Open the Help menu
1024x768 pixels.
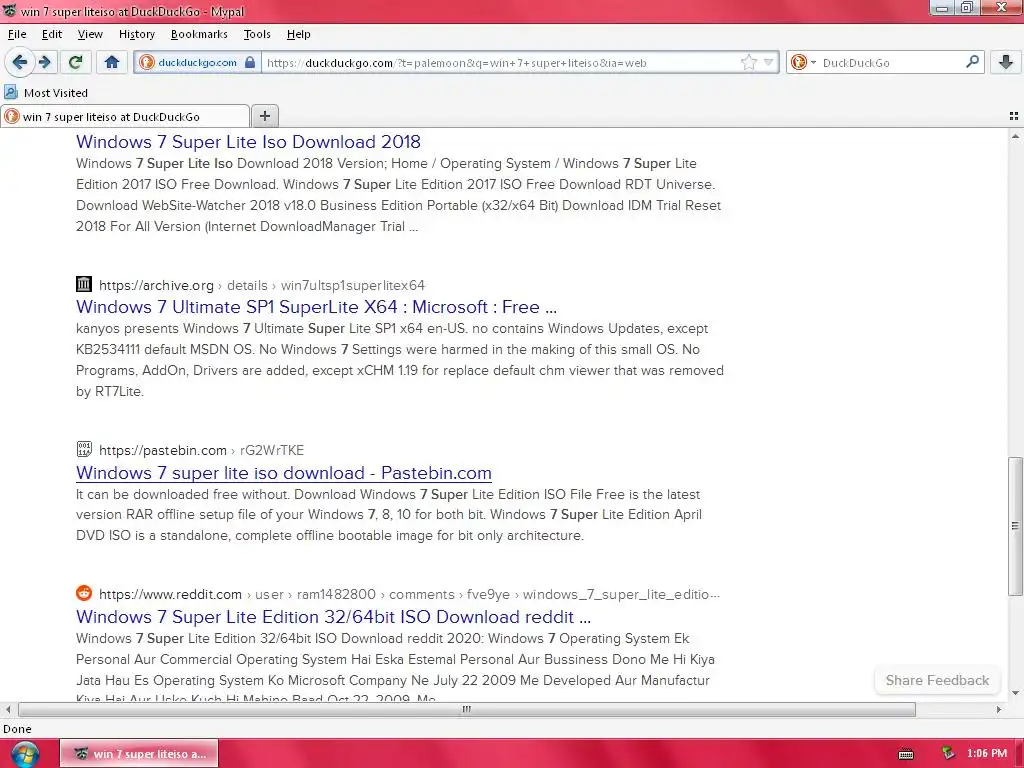point(298,34)
